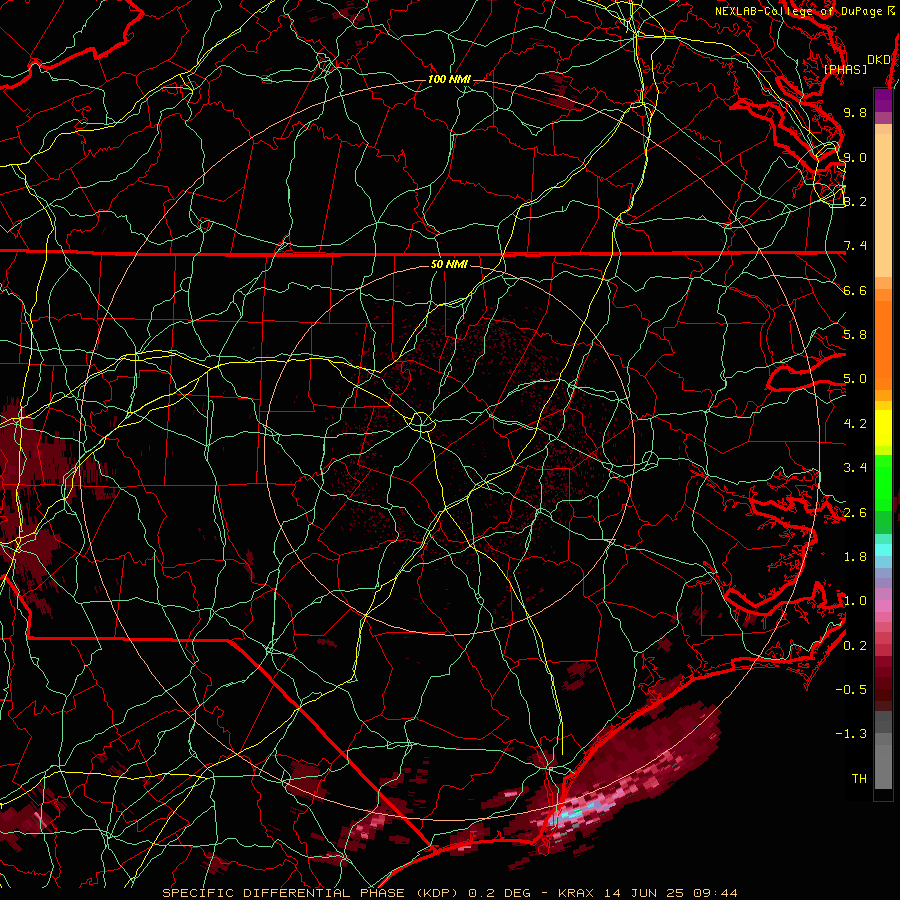Click the cyan band of the color bar
Image resolution: width=900 pixels, height=900 pixels.
click(883, 549)
